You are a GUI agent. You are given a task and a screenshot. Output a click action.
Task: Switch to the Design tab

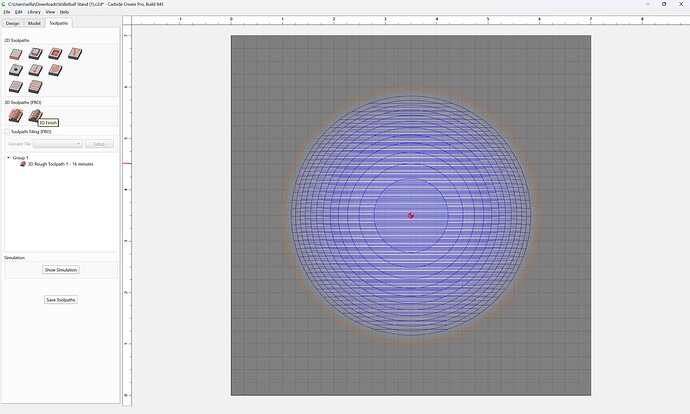point(13,23)
